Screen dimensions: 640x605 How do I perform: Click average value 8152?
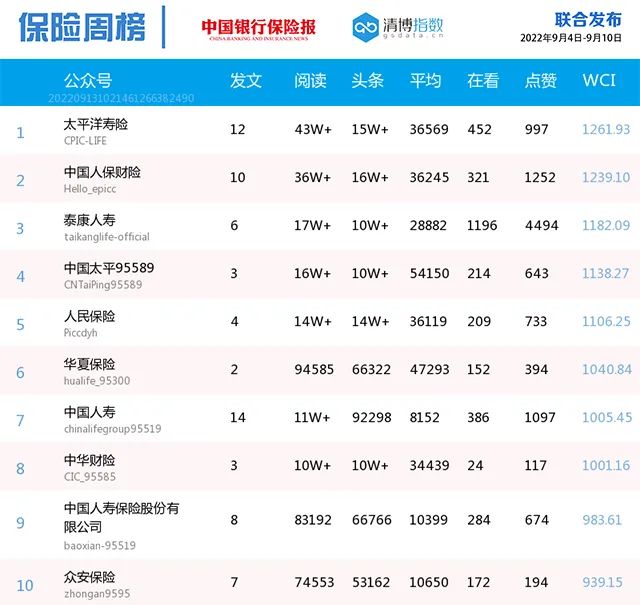424,418
